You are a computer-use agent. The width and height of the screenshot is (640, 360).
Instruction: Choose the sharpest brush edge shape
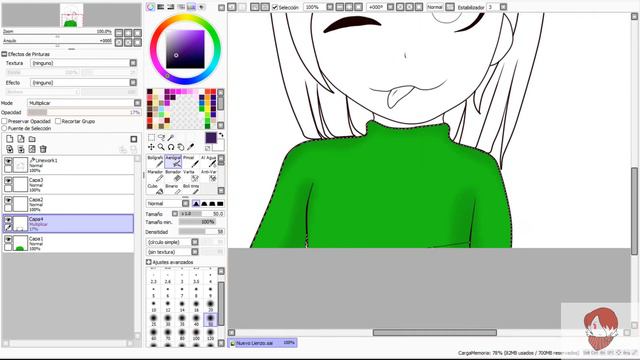point(220,204)
